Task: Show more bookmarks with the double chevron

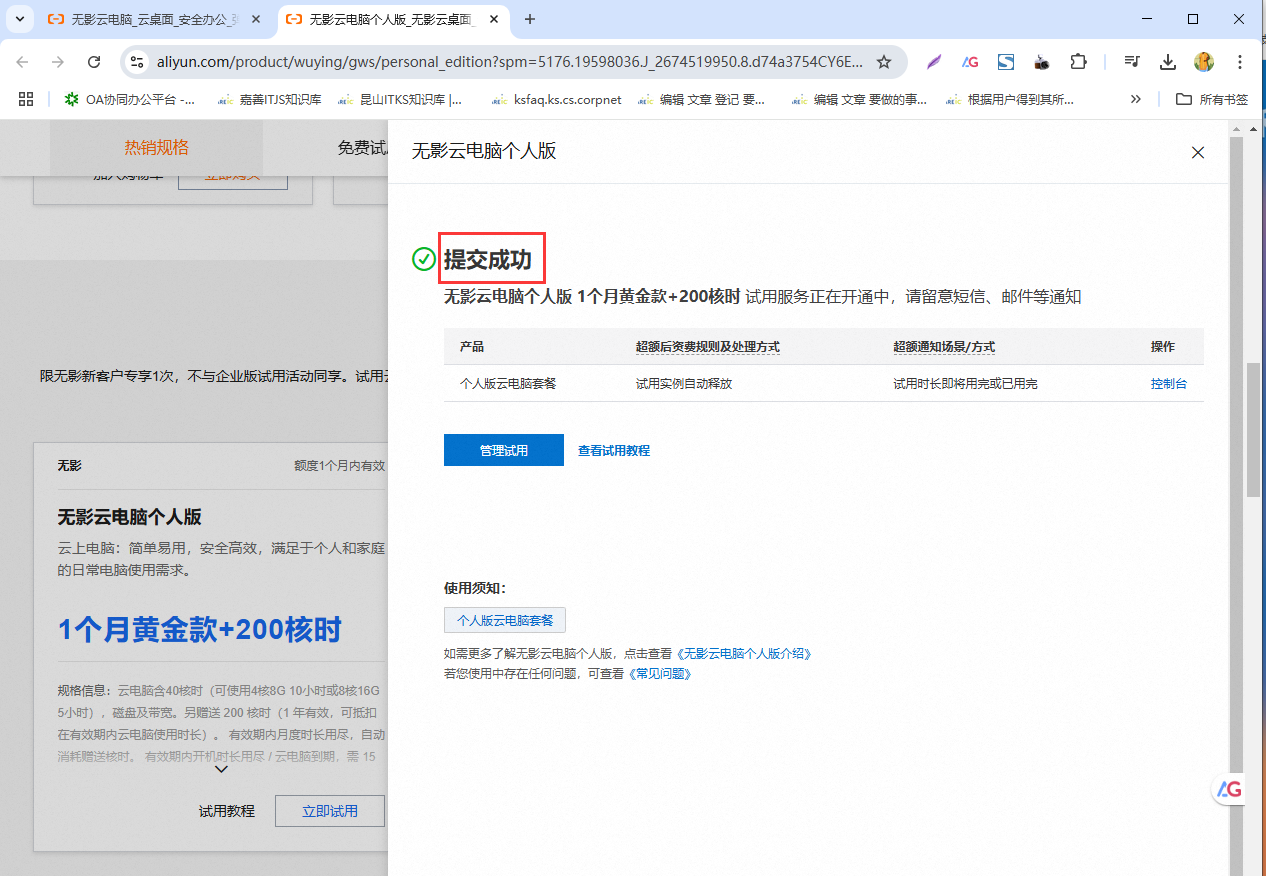Action: click(1136, 99)
